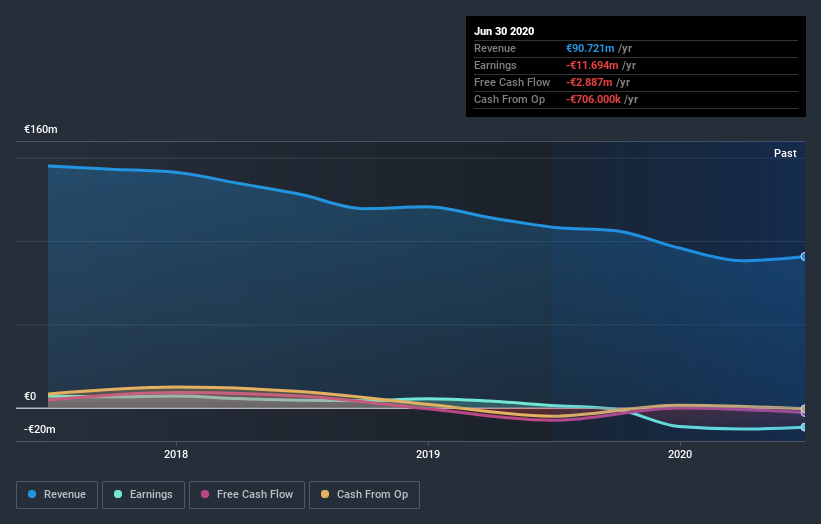
Task: Click the Earnings endpoint marker on the teal line
Action: (803, 427)
